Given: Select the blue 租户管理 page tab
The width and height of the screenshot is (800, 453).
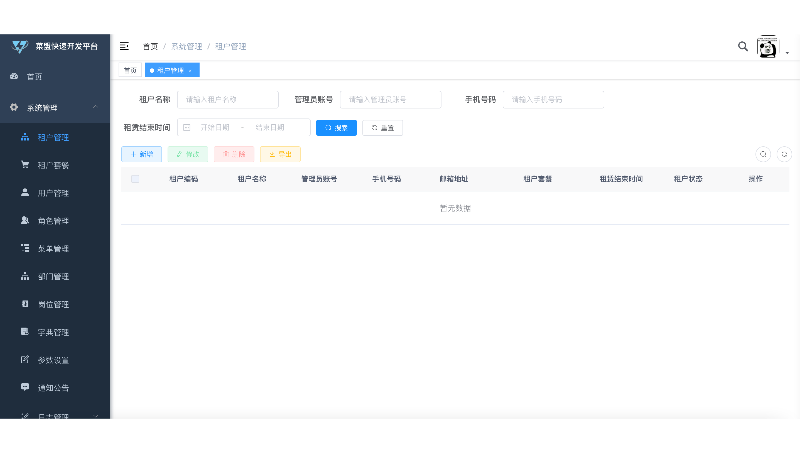Looking at the screenshot, I should click(x=170, y=70).
